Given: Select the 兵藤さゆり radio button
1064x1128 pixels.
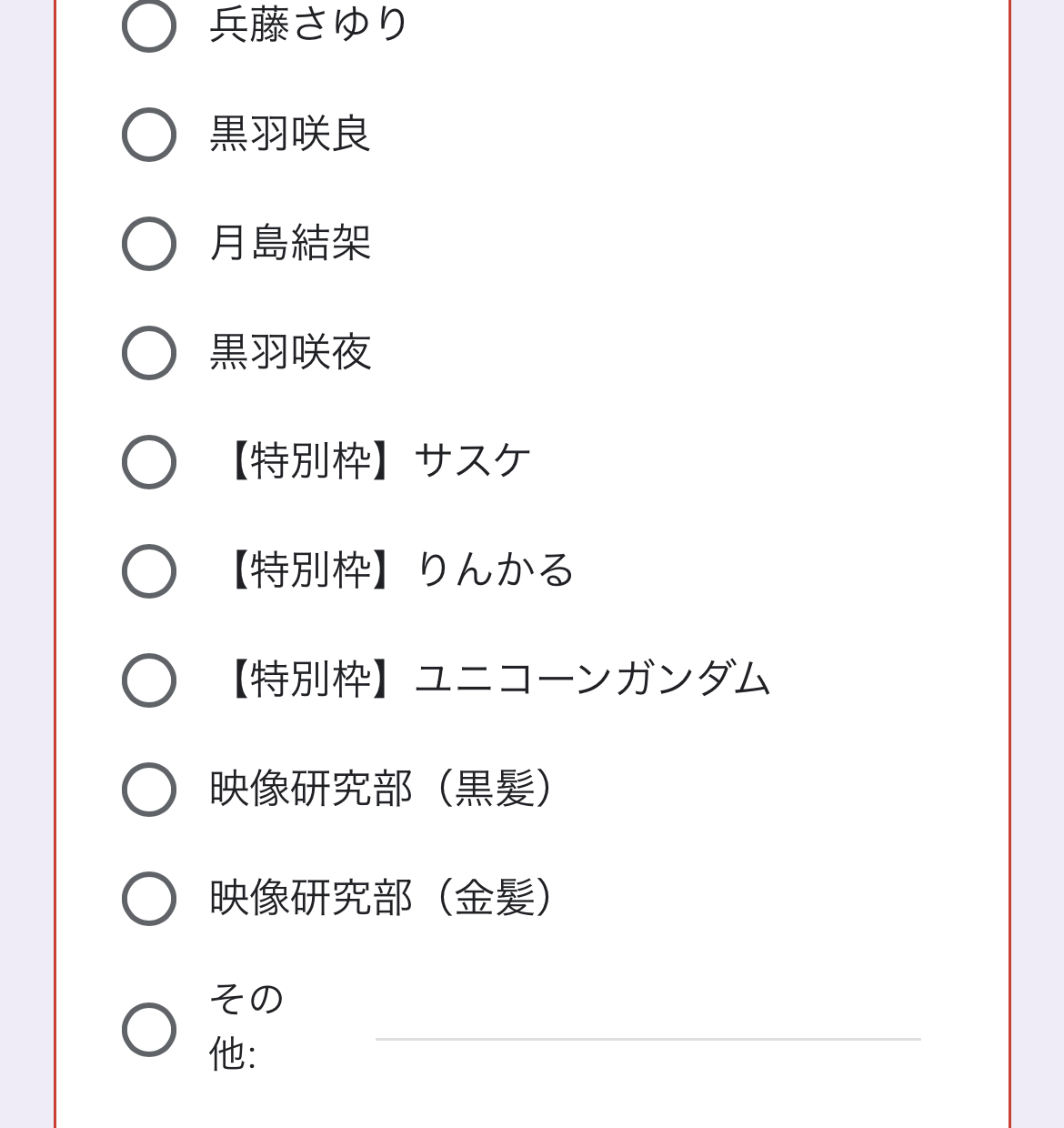Looking at the screenshot, I should coord(149,25).
